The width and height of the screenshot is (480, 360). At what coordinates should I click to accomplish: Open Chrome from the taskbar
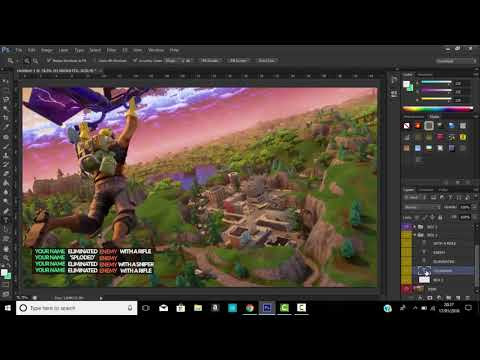(x=250, y=308)
